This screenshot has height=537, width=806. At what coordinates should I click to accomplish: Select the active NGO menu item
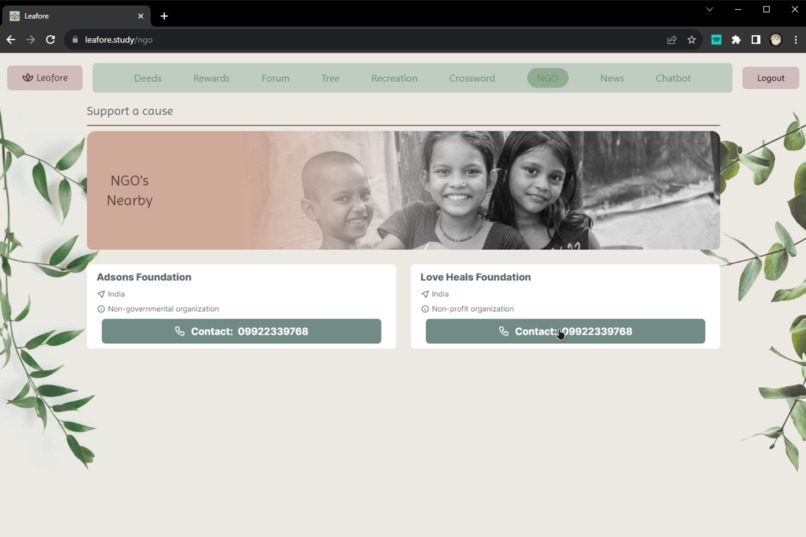click(x=547, y=78)
